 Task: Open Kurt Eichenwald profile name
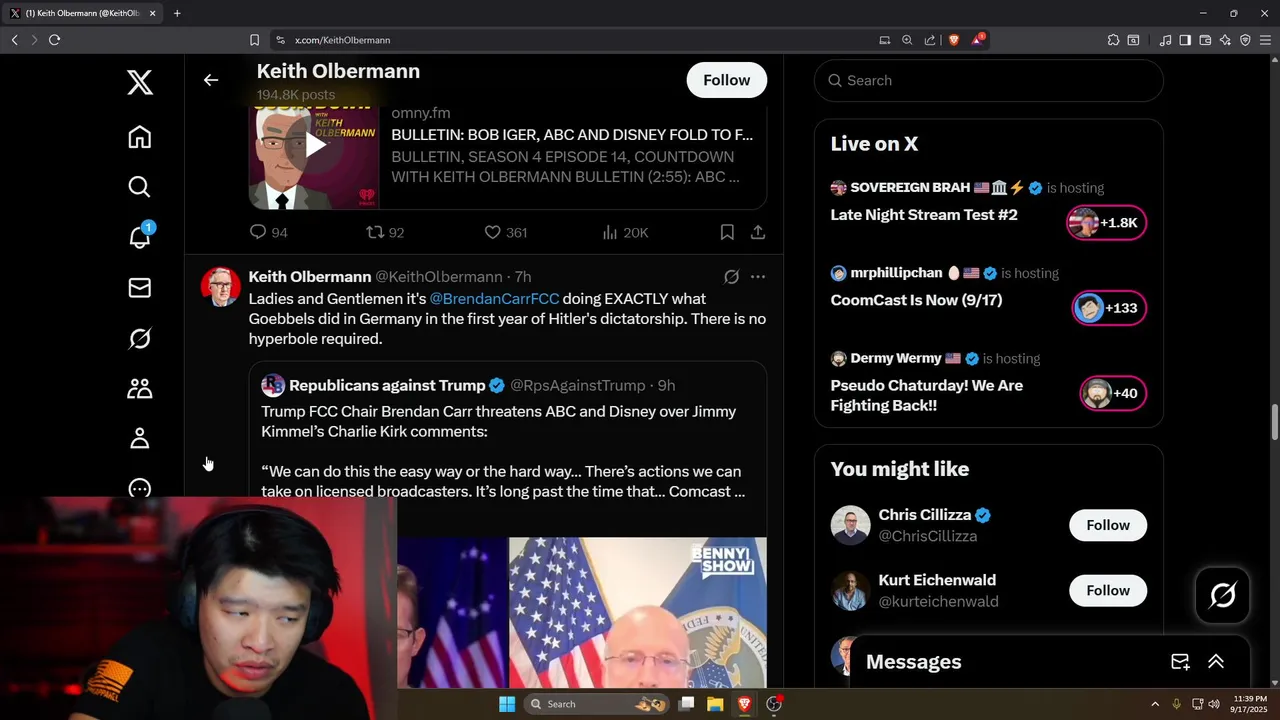(937, 580)
